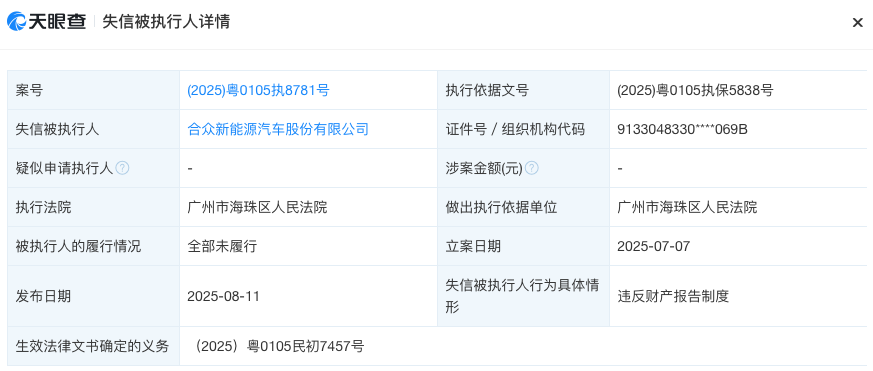The height and width of the screenshot is (371, 873).
Task: Open 合众新能源汽车股份有限公司 company link
Action: pos(278,129)
